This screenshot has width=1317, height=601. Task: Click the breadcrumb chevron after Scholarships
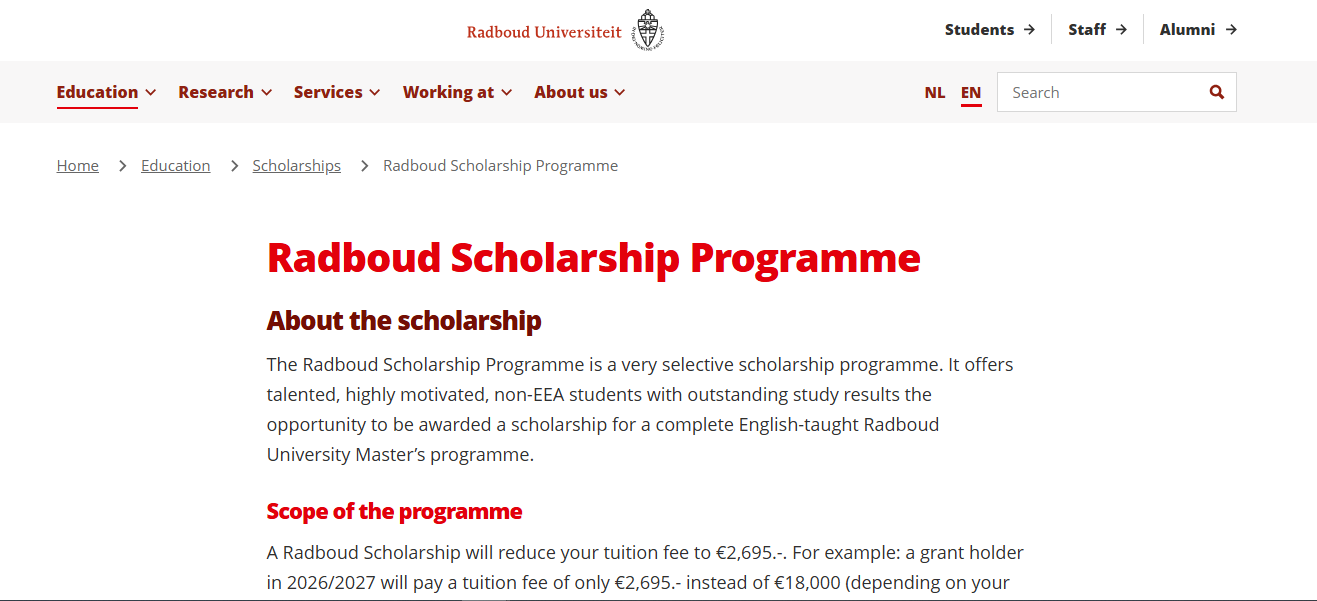click(364, 166)
